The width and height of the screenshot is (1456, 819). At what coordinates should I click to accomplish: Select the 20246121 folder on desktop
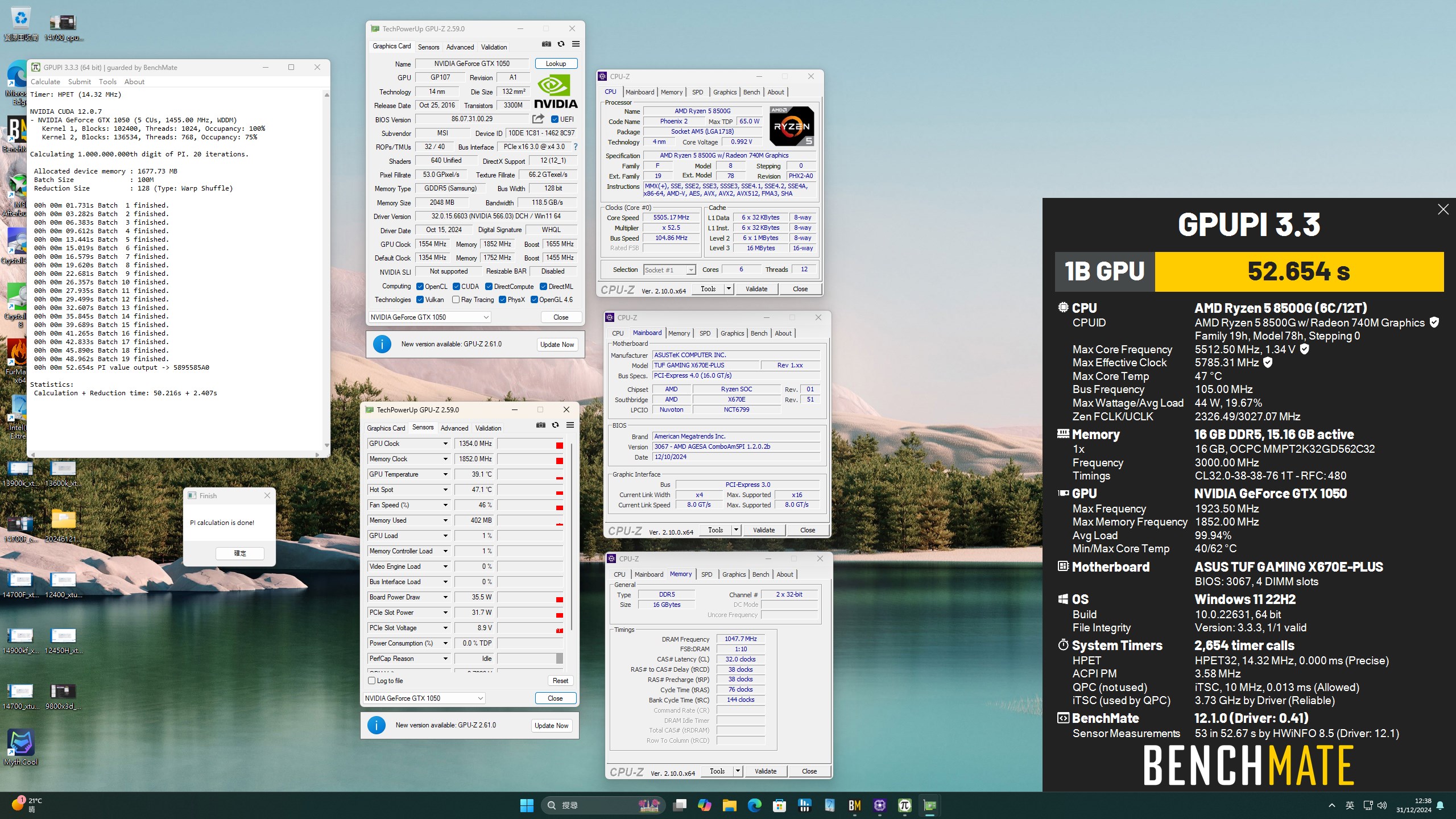click(x=63, y=524)
